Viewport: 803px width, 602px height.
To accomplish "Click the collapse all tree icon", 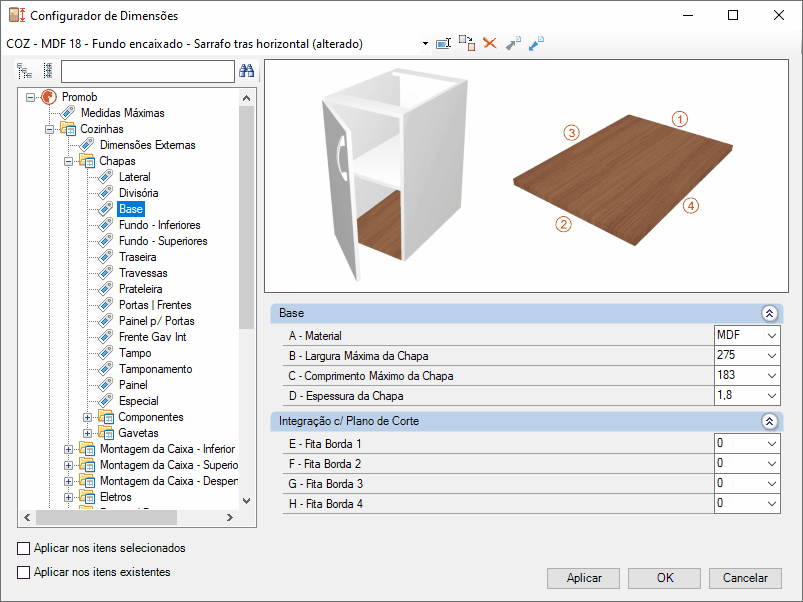I will 47,71.
